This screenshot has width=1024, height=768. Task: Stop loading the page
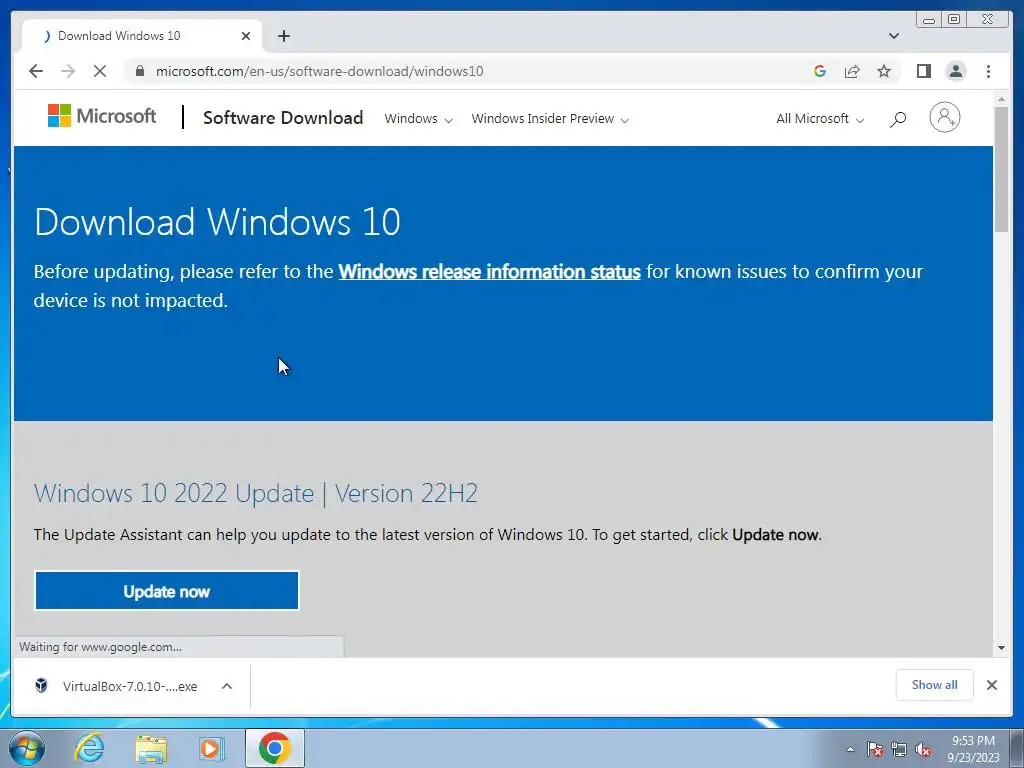tap(100, 71)
